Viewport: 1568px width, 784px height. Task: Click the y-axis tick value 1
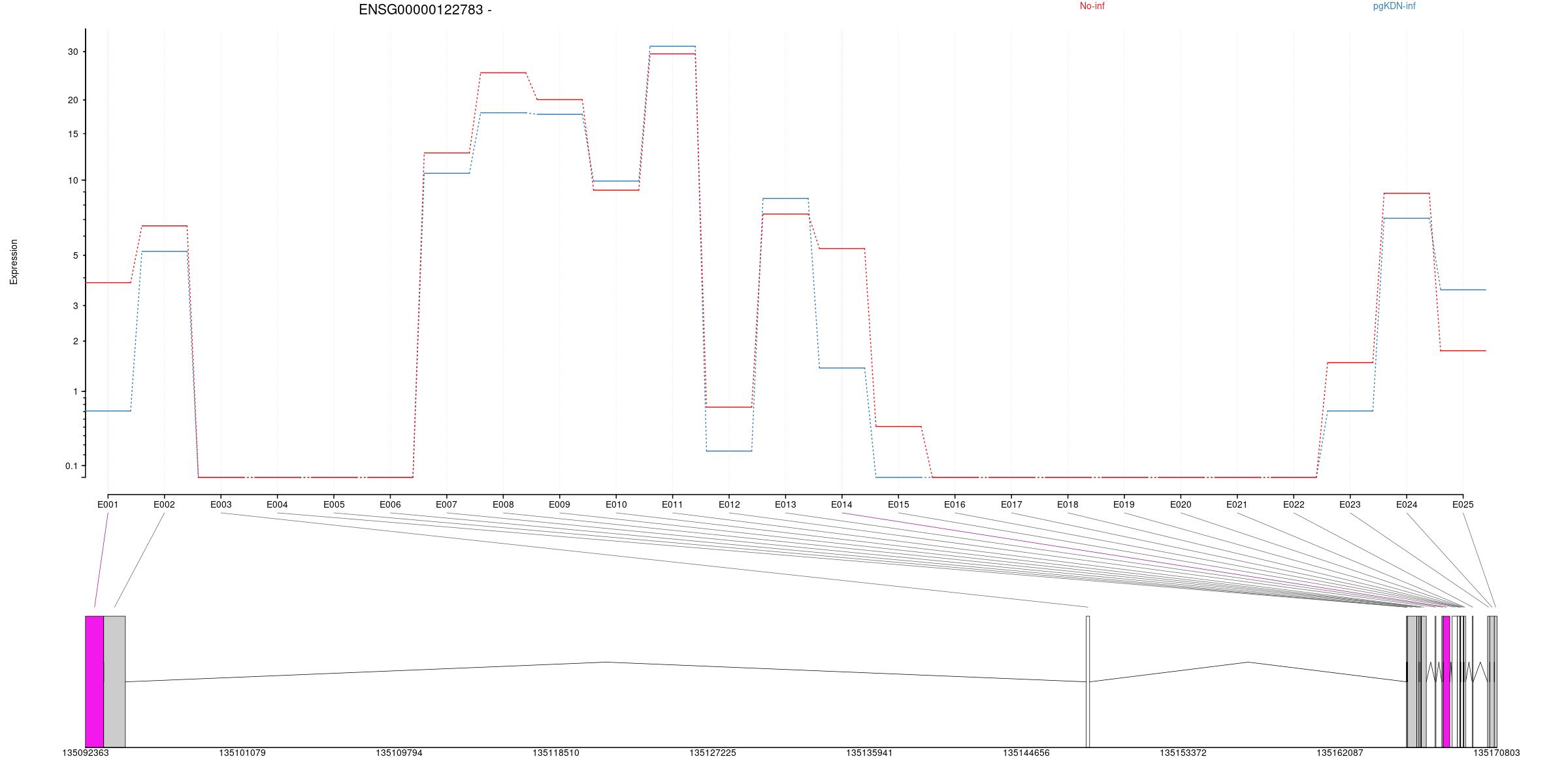point(75,391)
